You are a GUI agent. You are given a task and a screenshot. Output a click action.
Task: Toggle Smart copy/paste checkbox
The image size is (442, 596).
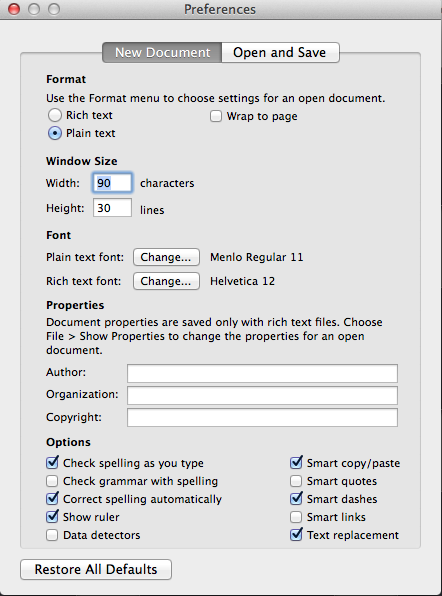click(296, 463)
